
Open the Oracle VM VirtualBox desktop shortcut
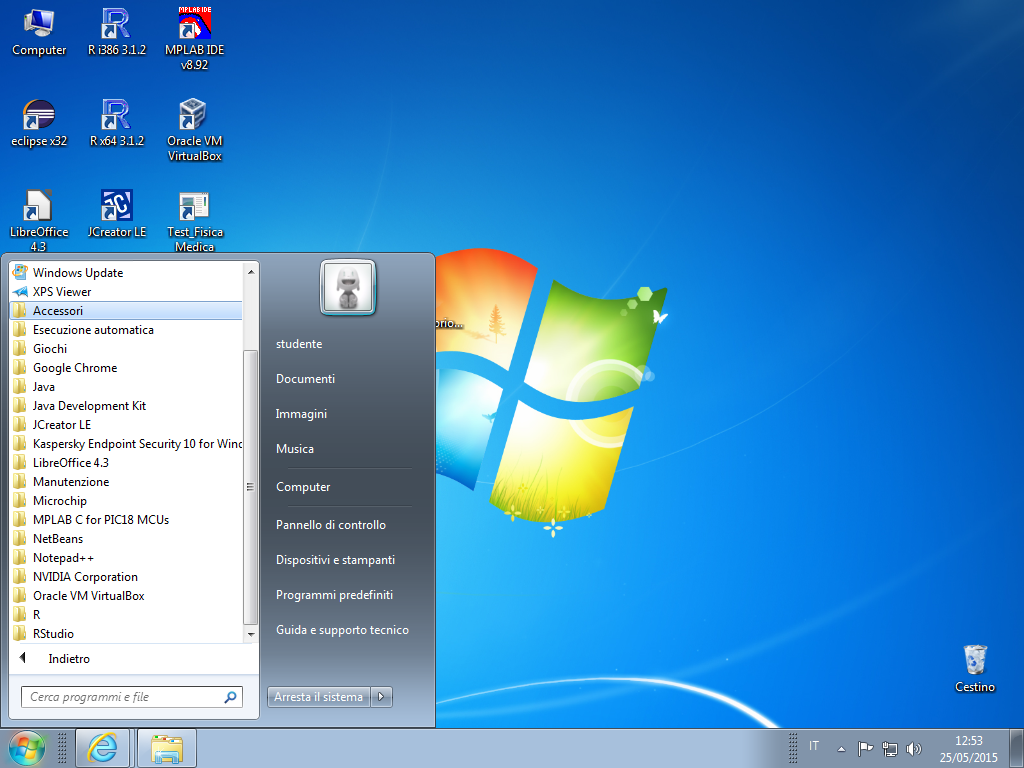[194, 116]
